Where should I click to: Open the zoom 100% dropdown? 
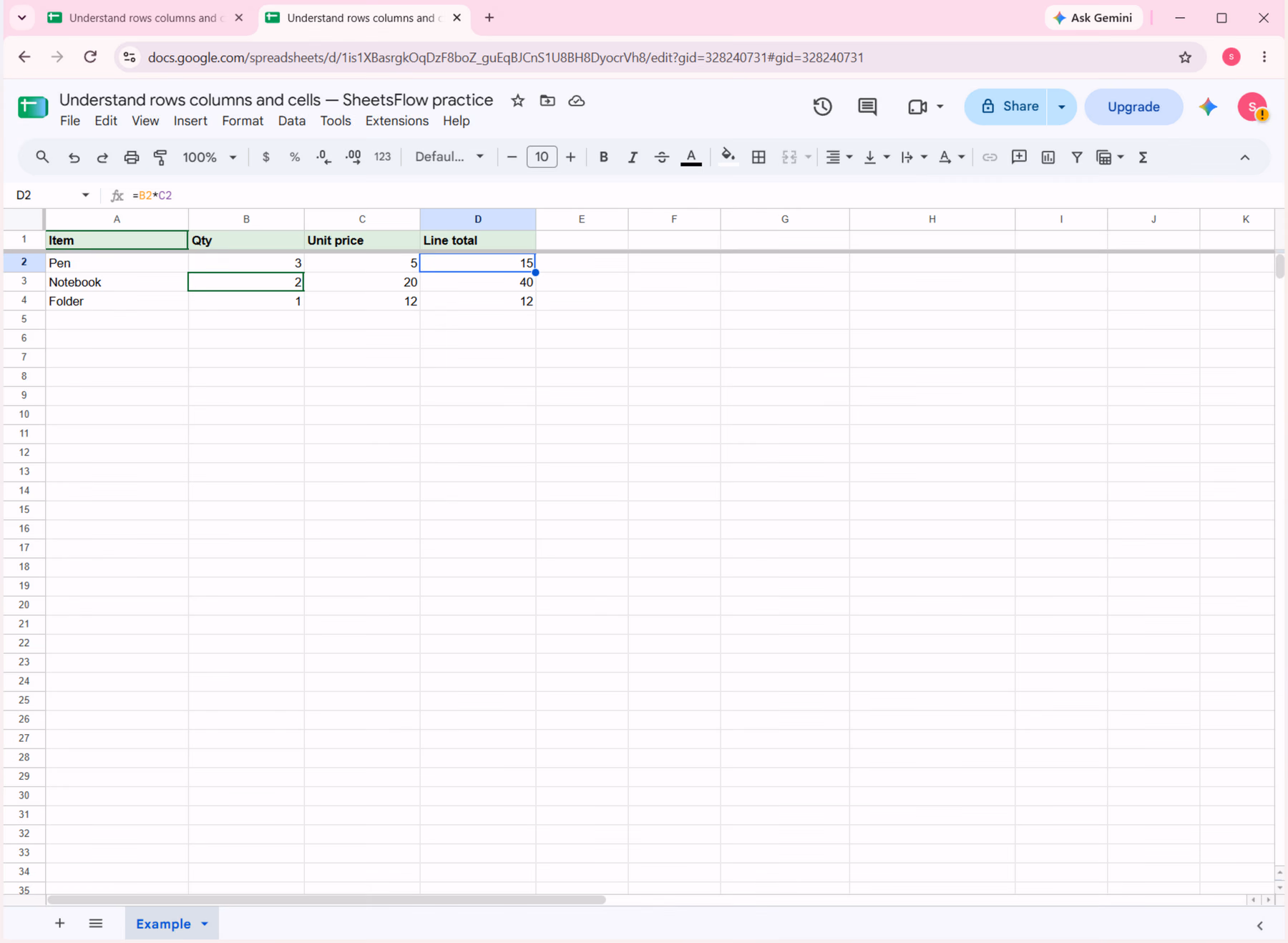(209, 157)
